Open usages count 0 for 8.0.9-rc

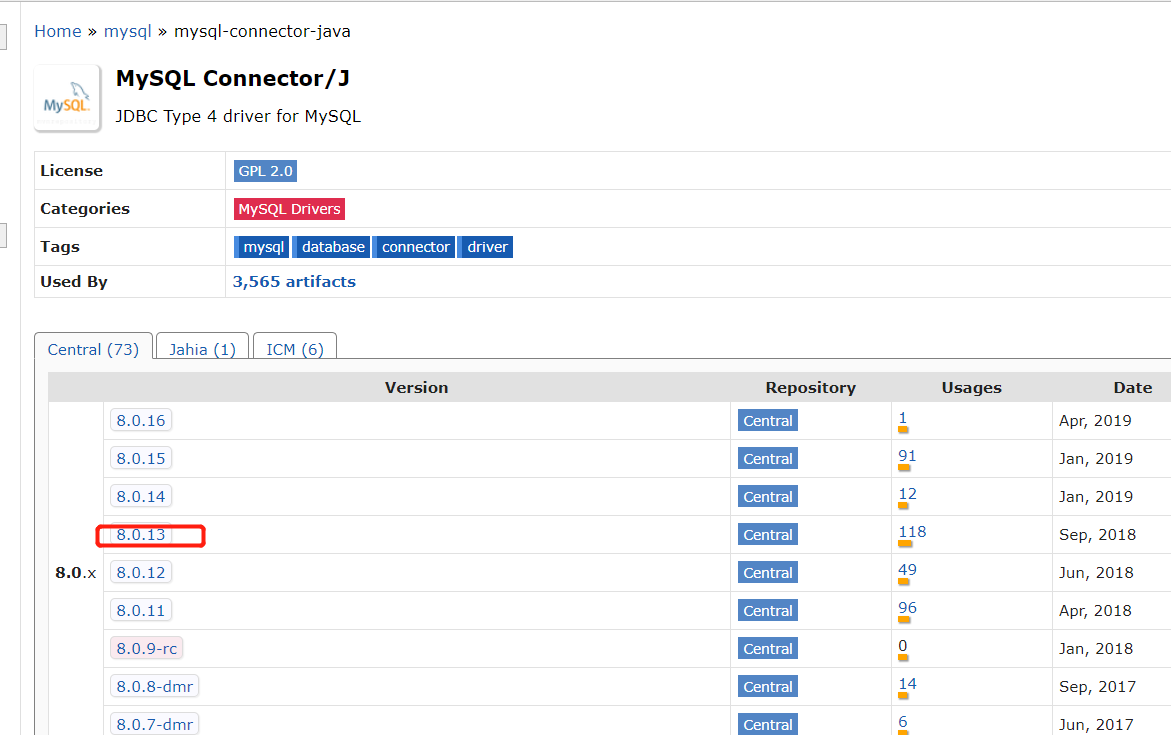coord(903,646)
